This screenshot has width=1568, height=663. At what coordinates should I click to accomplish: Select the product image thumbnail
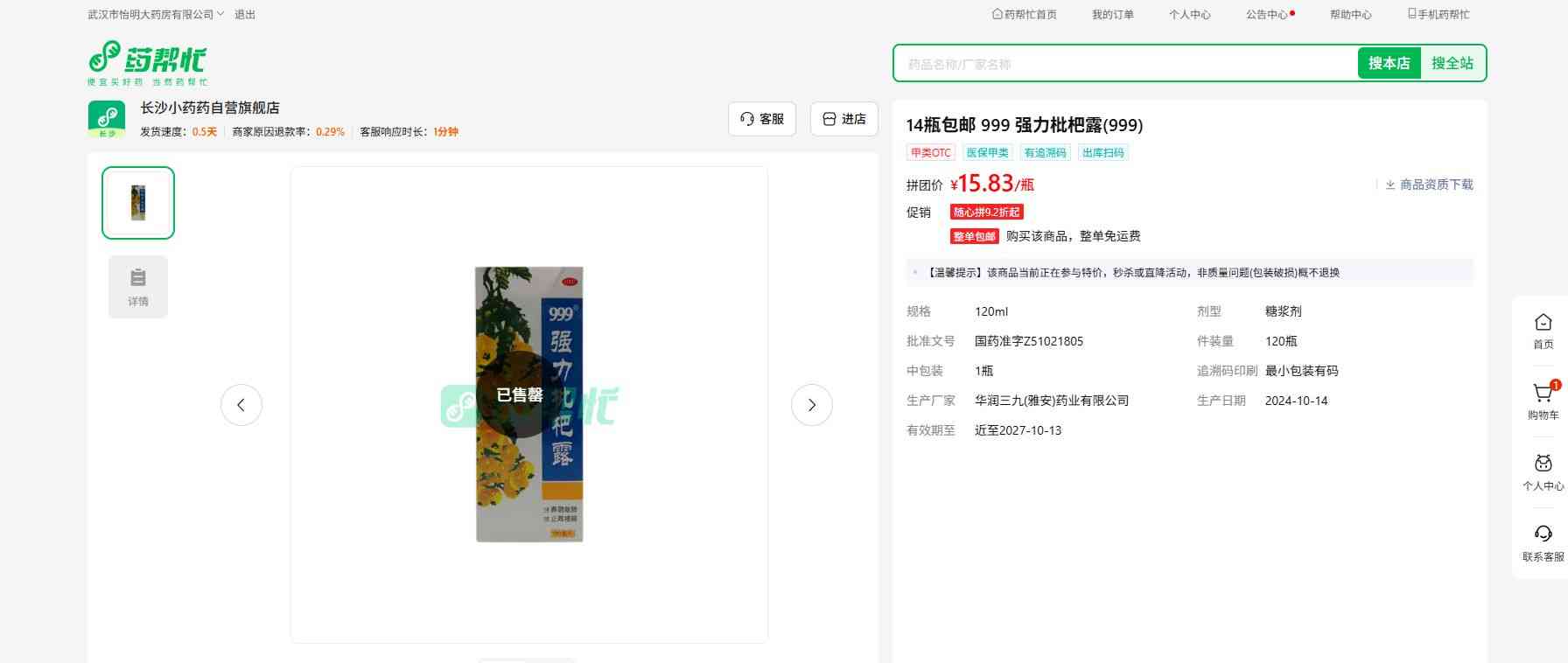pyautogui.click(x=138, y=203)
